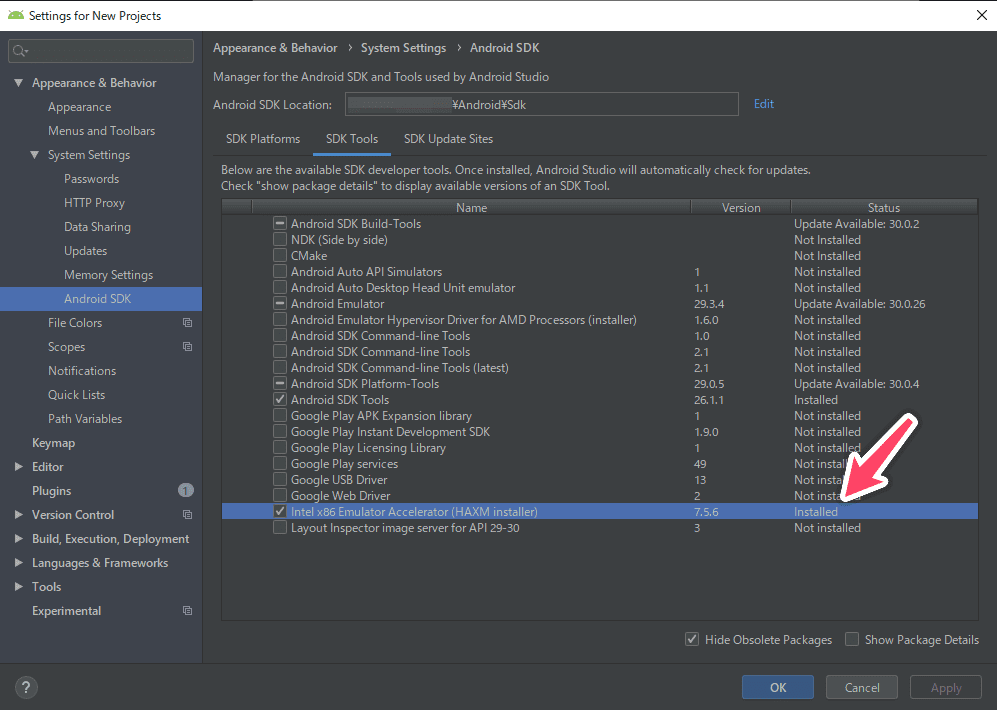
Task: Focus the settings search field
Action: coord(101,51)
